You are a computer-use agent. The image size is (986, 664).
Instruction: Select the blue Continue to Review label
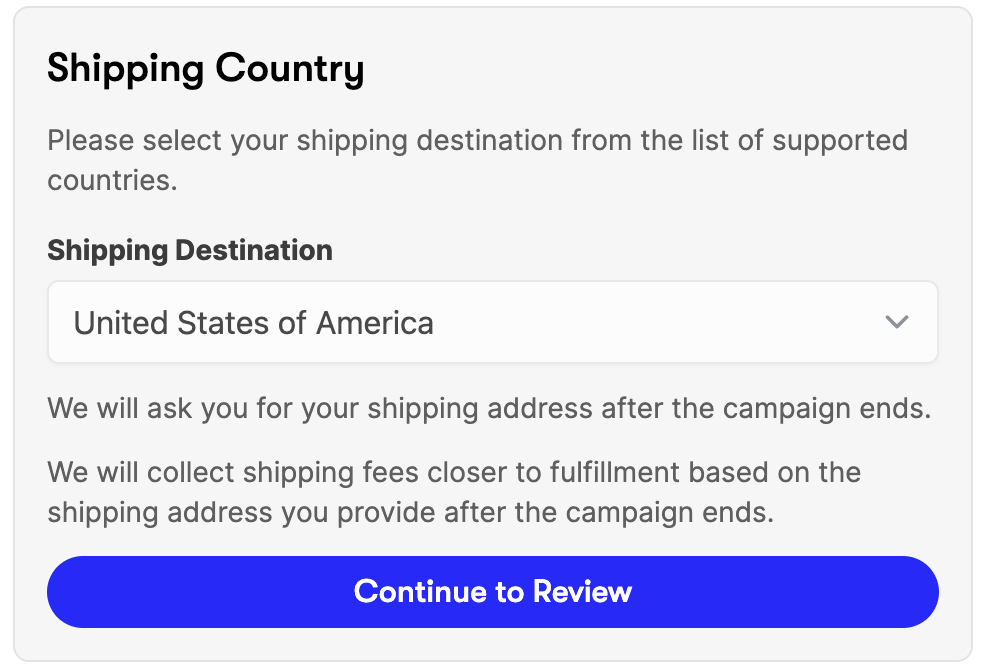[492, 591]
